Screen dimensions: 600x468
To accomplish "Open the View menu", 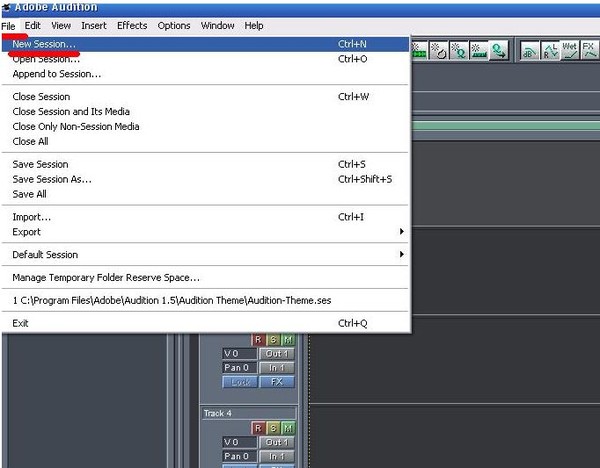I will point(61,26).
